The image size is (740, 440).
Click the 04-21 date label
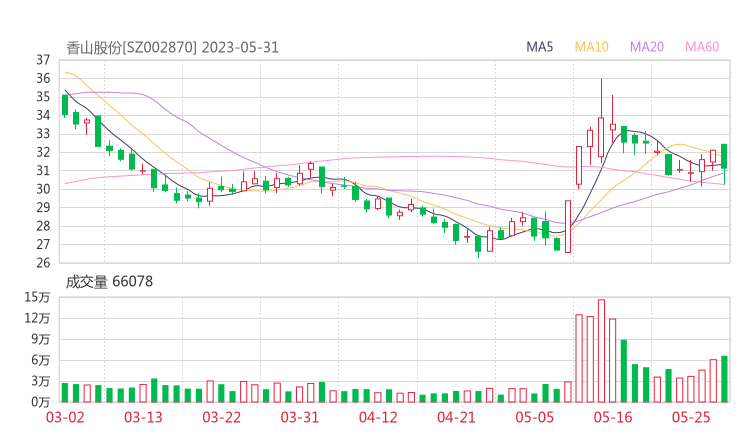456,417
